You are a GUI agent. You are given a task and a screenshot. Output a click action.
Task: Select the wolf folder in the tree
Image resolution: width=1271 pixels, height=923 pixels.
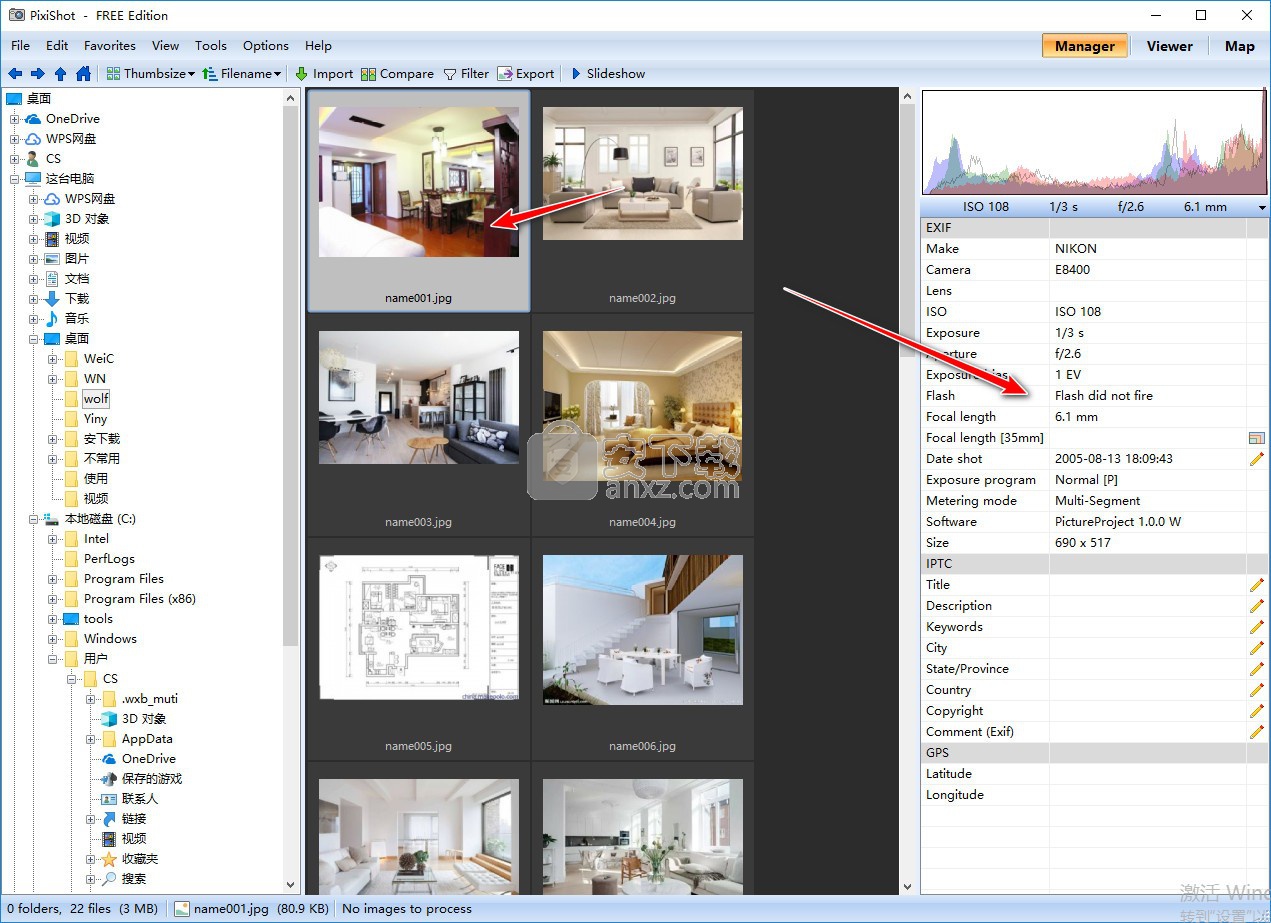point(96,399)
